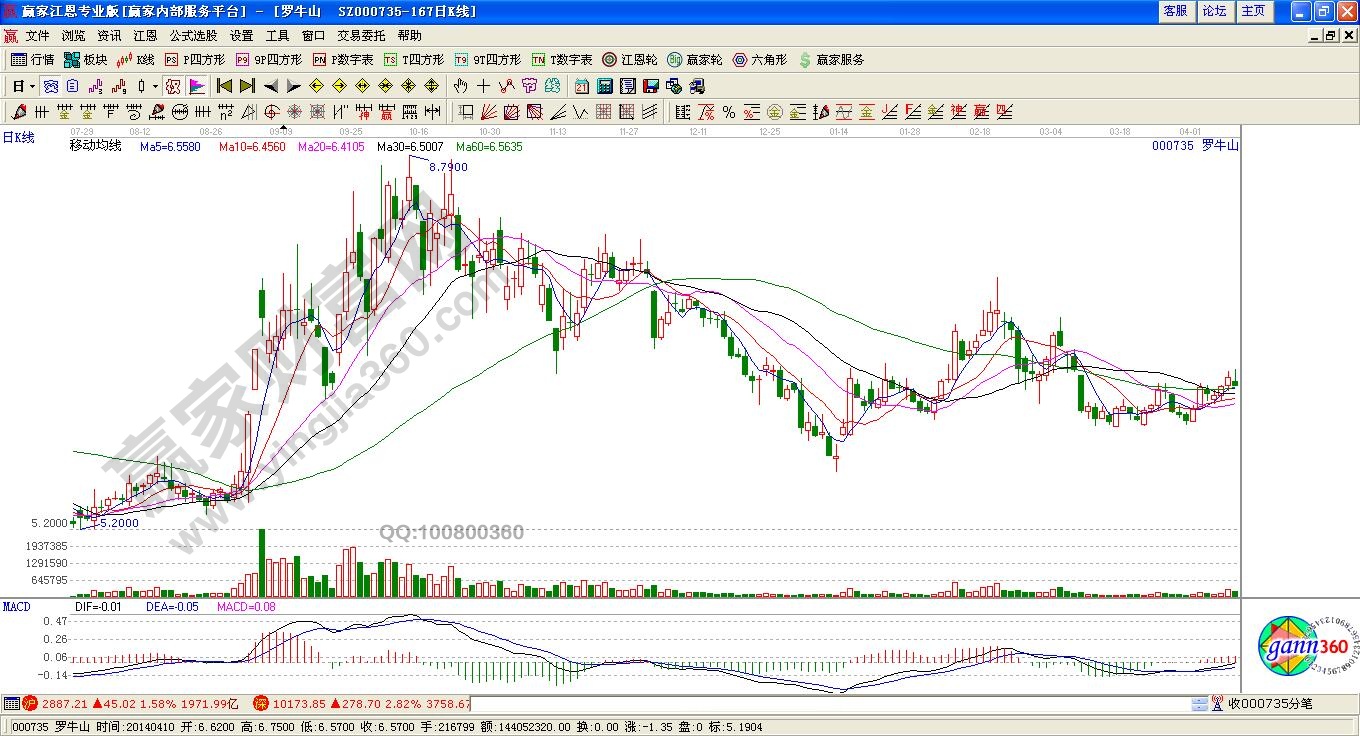Toggle the flag marker toolbar button
The width and height of the screenshot is (1360, 736).
click(196, 86)
